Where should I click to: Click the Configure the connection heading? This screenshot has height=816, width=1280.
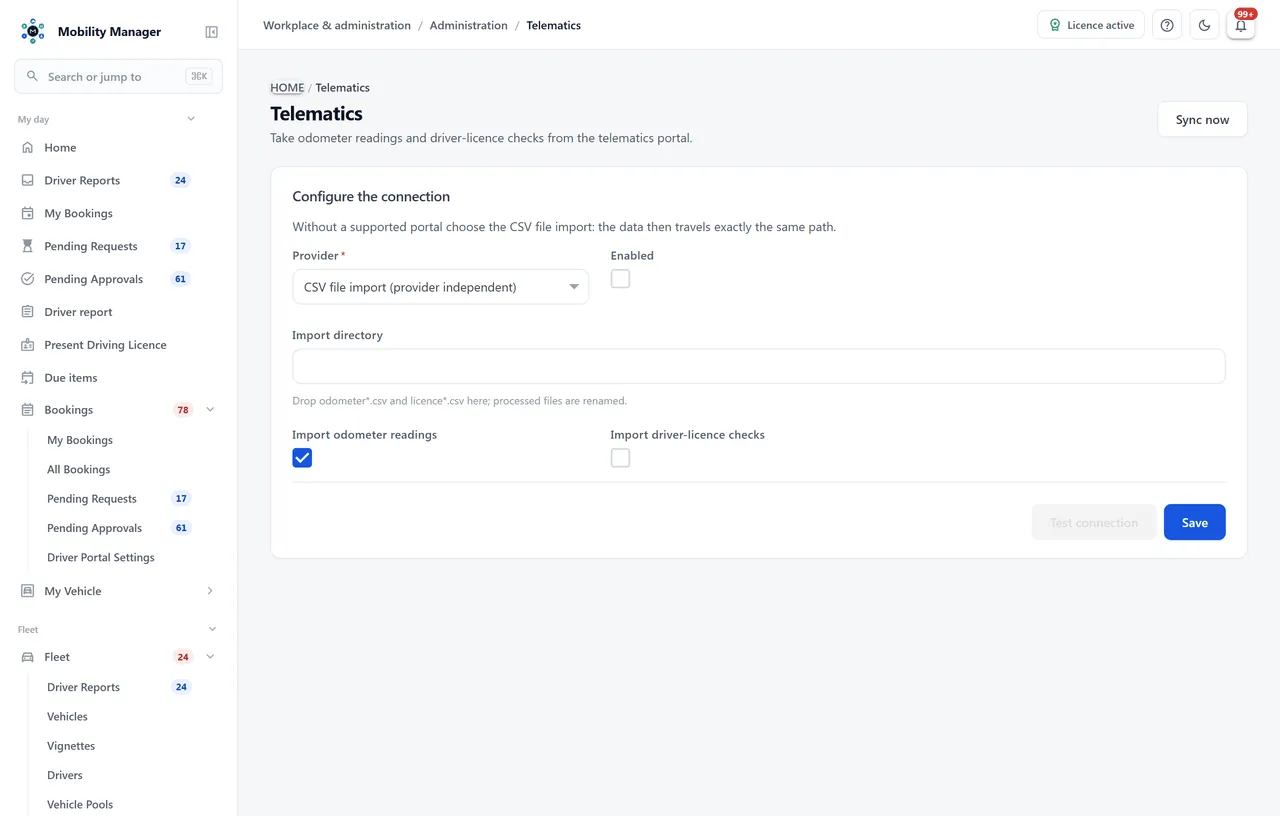point(371,197)
